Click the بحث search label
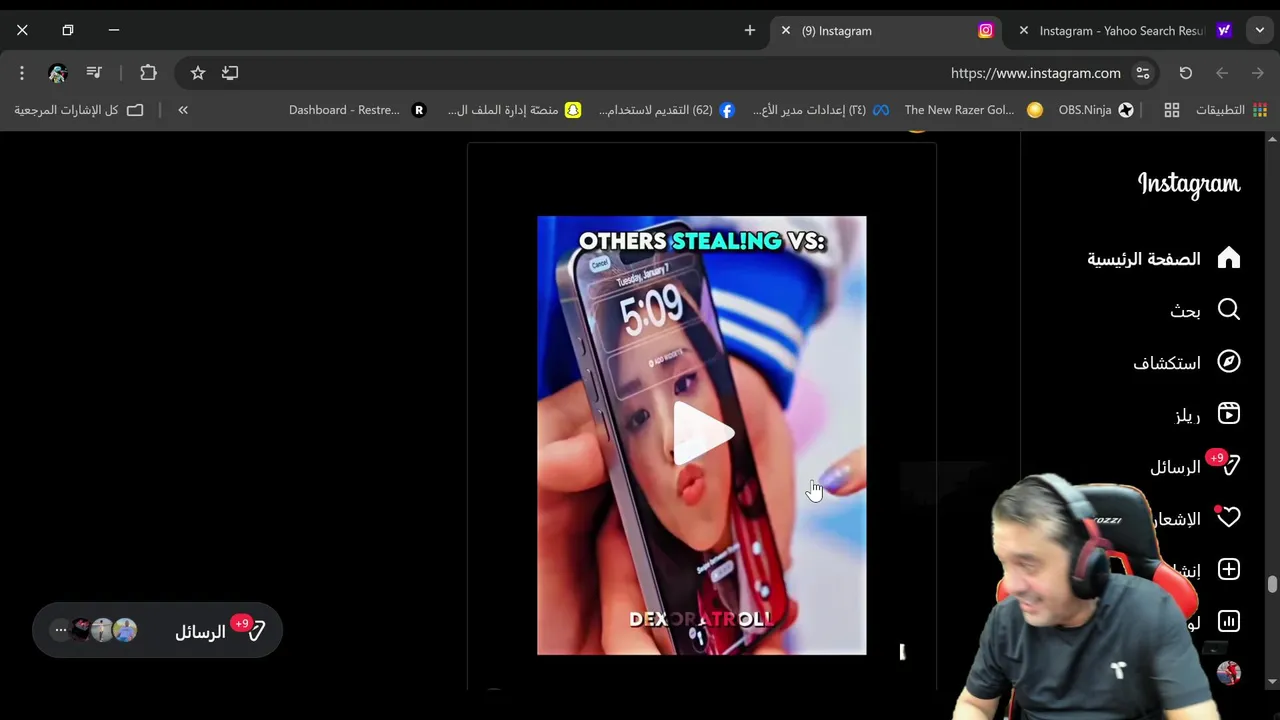 (1185, 311)
